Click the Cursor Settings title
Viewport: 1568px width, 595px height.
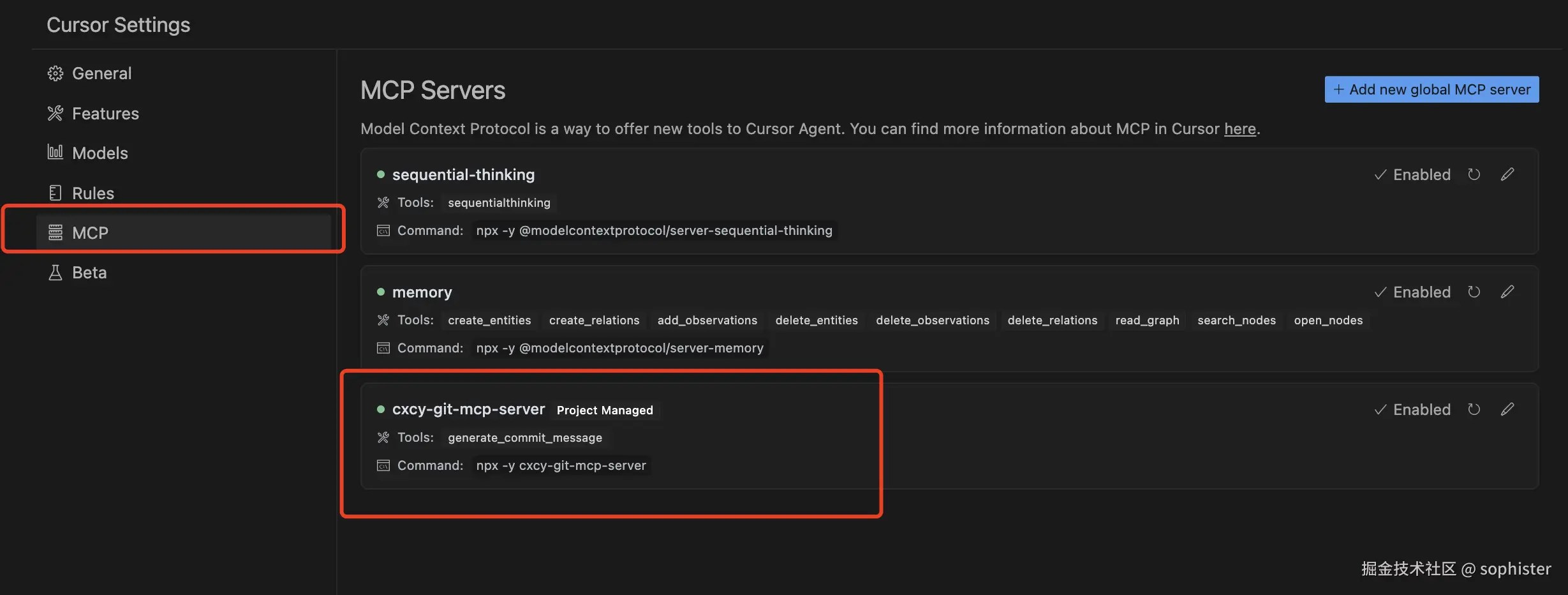pos(118,25)
